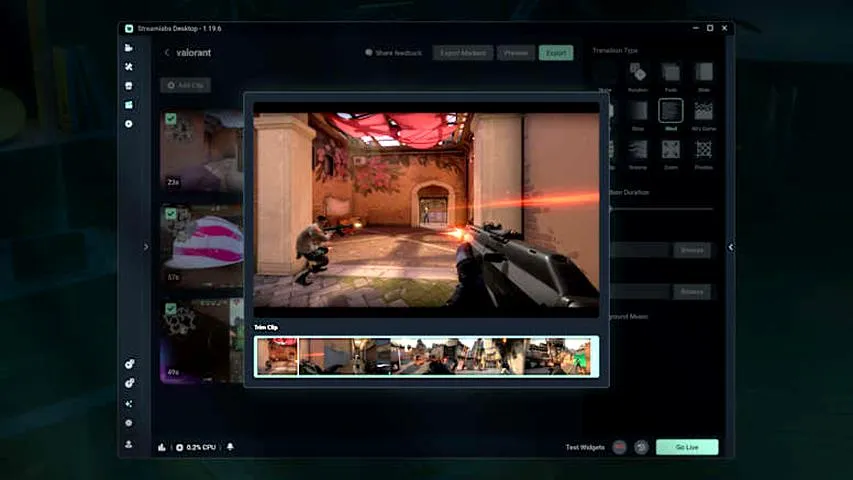Screen dimensions: 853x480
Task: Collapse the right panel with arrow
Action: coord(730,247)
